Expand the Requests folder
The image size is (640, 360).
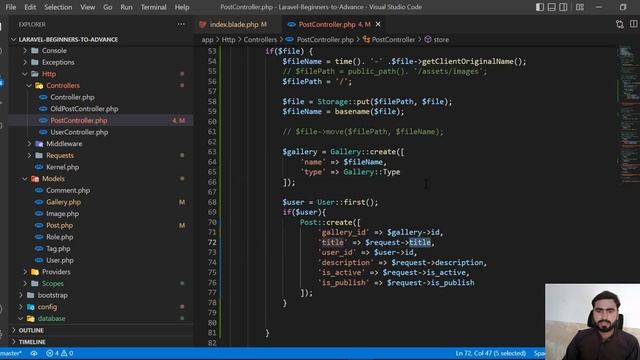tap(60, 156)
